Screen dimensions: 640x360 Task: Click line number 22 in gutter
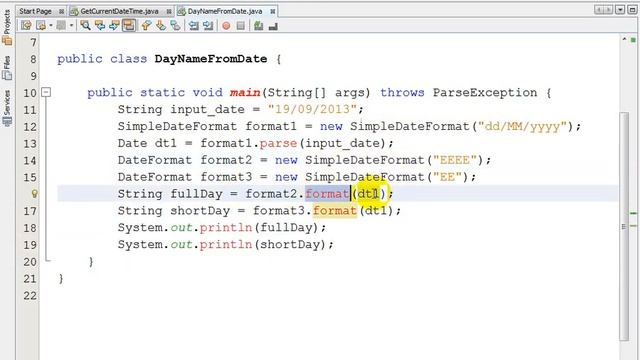tap(30, 296)
